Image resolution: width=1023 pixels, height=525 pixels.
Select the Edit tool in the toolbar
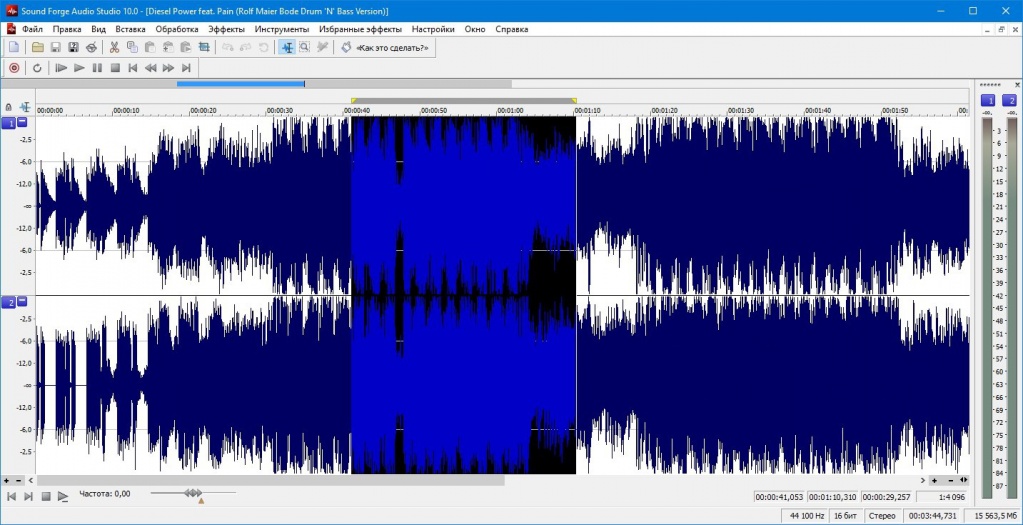pos(286,47)
